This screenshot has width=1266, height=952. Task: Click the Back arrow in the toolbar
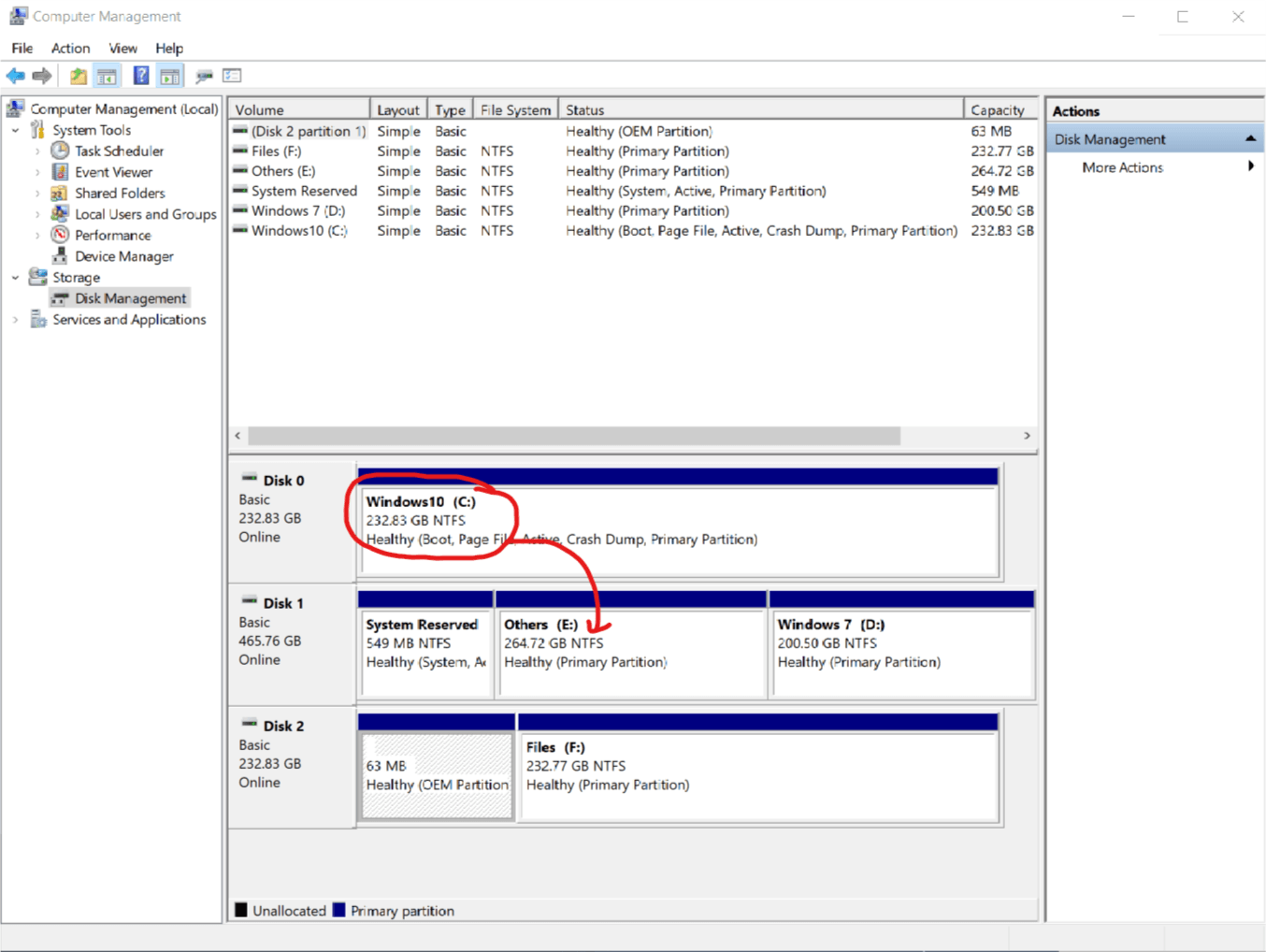click(x=15, y=76)
